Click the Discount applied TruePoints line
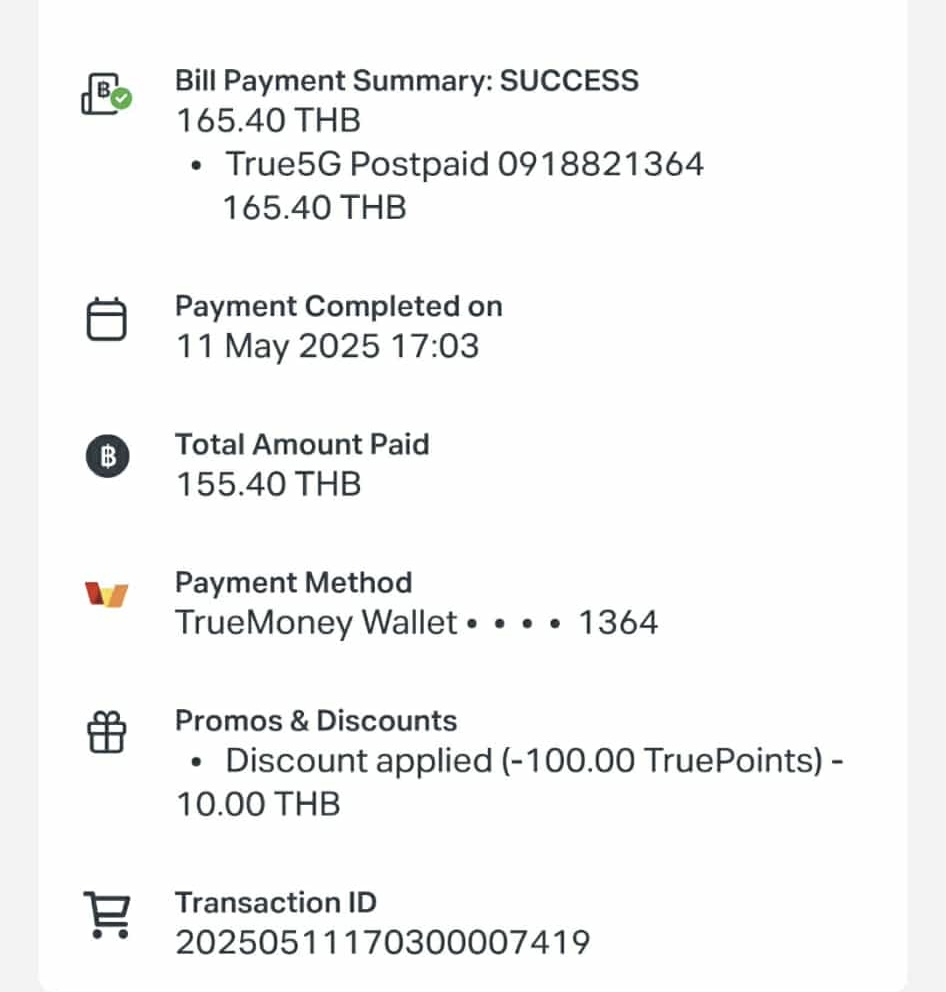Screen dimensions: 946x992 510,782
